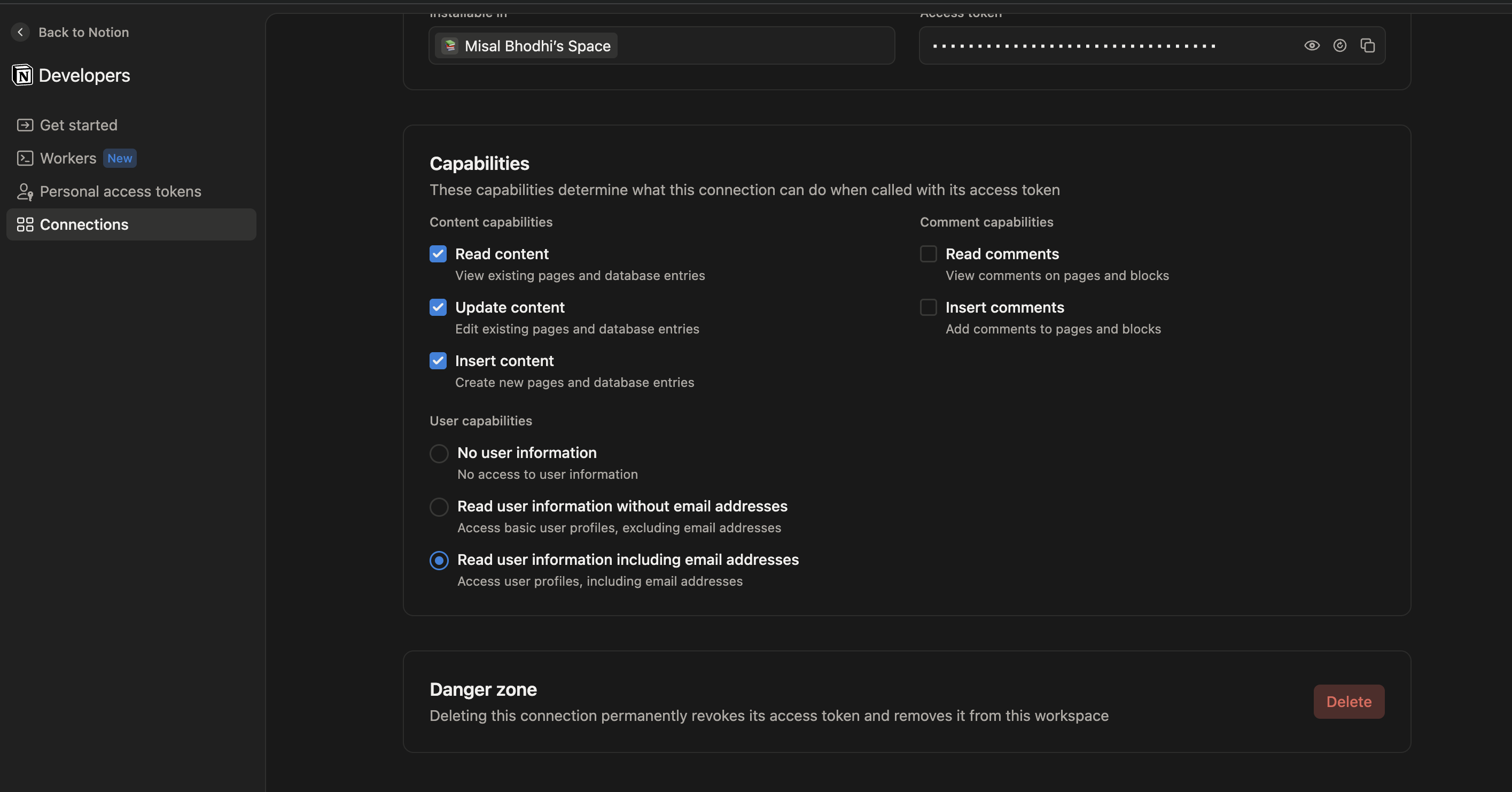This screenshot has width=1512, height=792.
Task: Click the Misal Bhodhi's Space workspace chip
Action: click(526, 45)
